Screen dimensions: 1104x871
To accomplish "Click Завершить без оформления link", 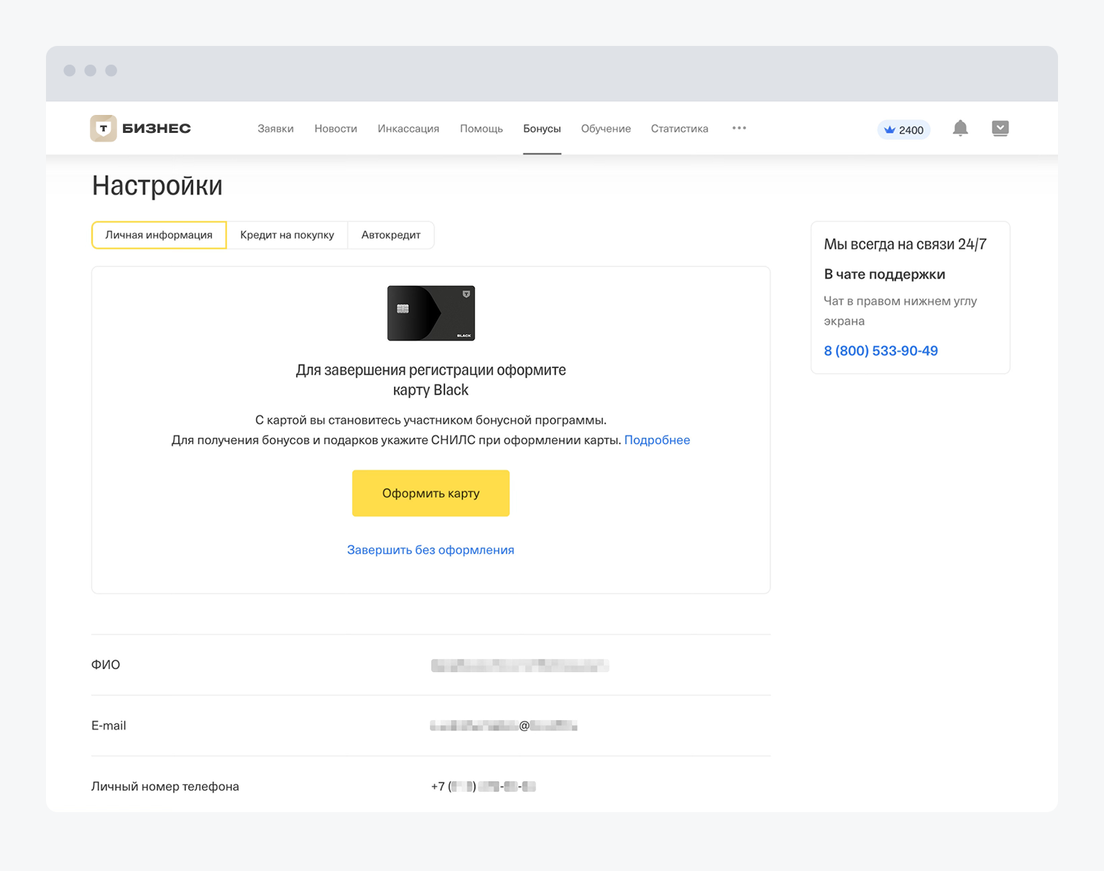I will coord(430,550).
